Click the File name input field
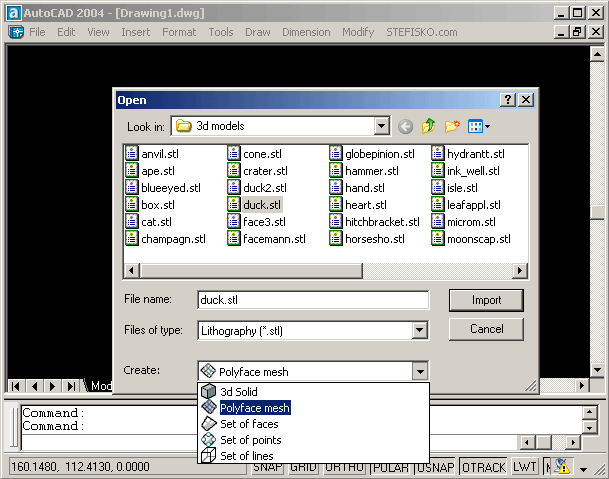This screenshot has height=479, width=609. coord(313,300)
